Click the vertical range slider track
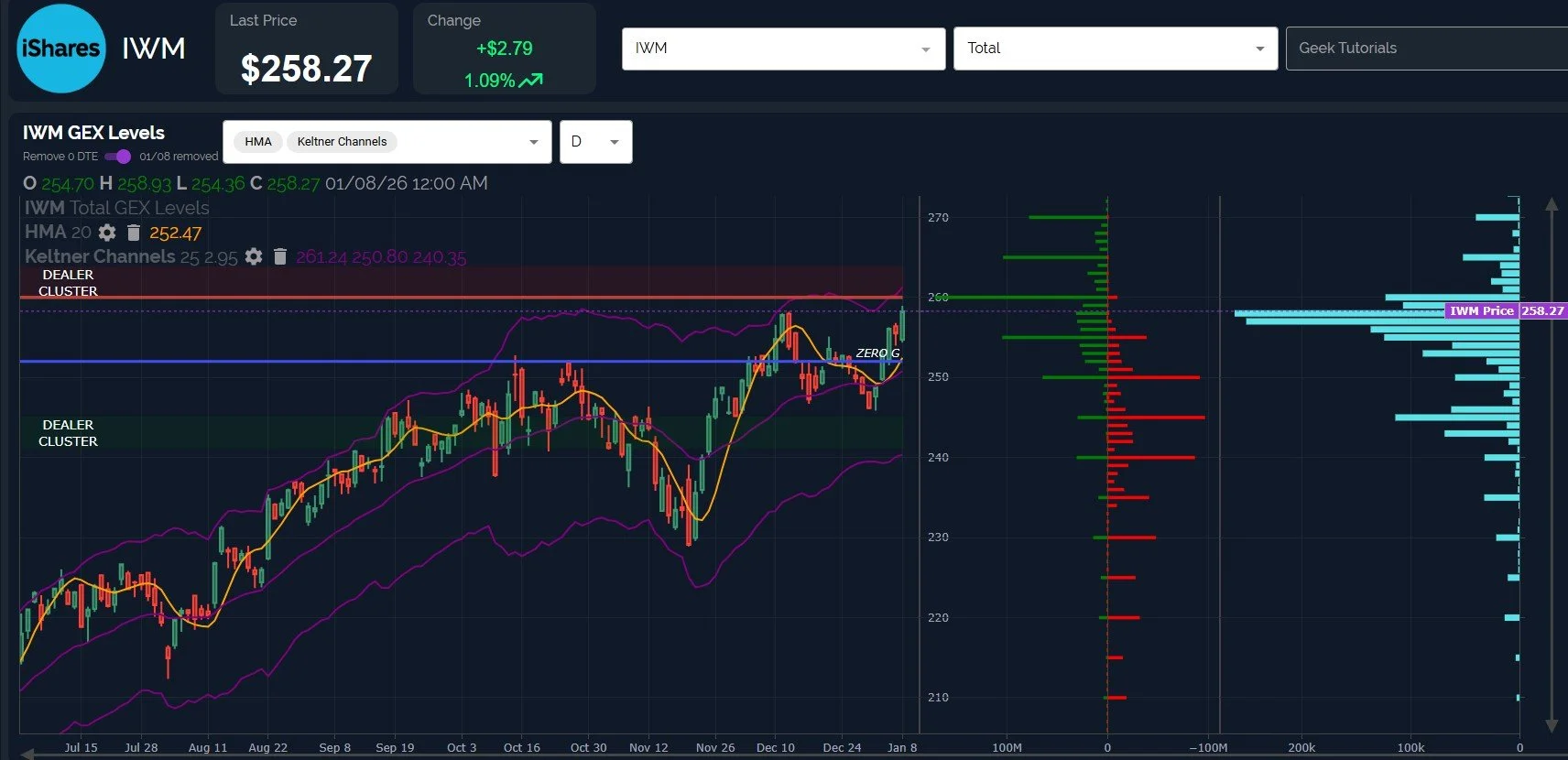 point(1552,464)
